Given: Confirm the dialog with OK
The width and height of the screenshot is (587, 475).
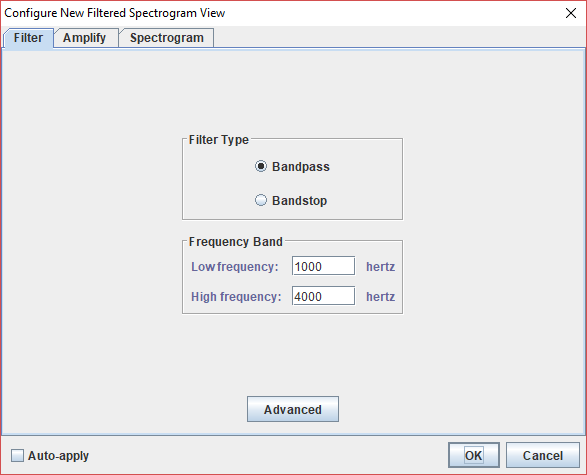Looking at the screenshot, I should pyautogui.click(x=474, y=455).
